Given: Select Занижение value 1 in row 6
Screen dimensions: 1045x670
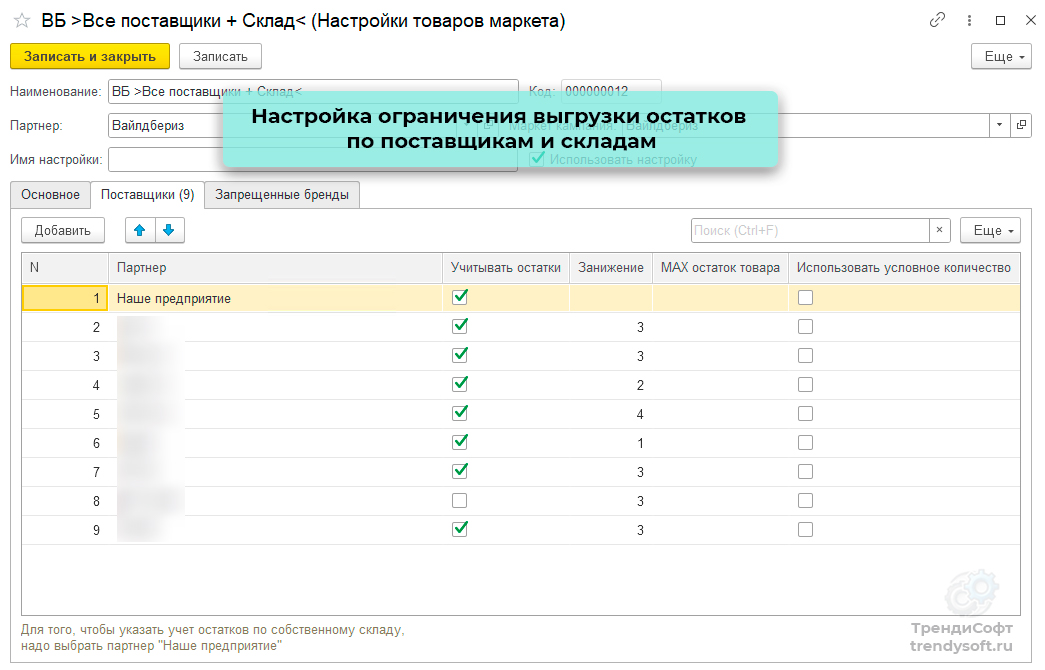Looking at the screenshot, I should click(x=611, y=443).
